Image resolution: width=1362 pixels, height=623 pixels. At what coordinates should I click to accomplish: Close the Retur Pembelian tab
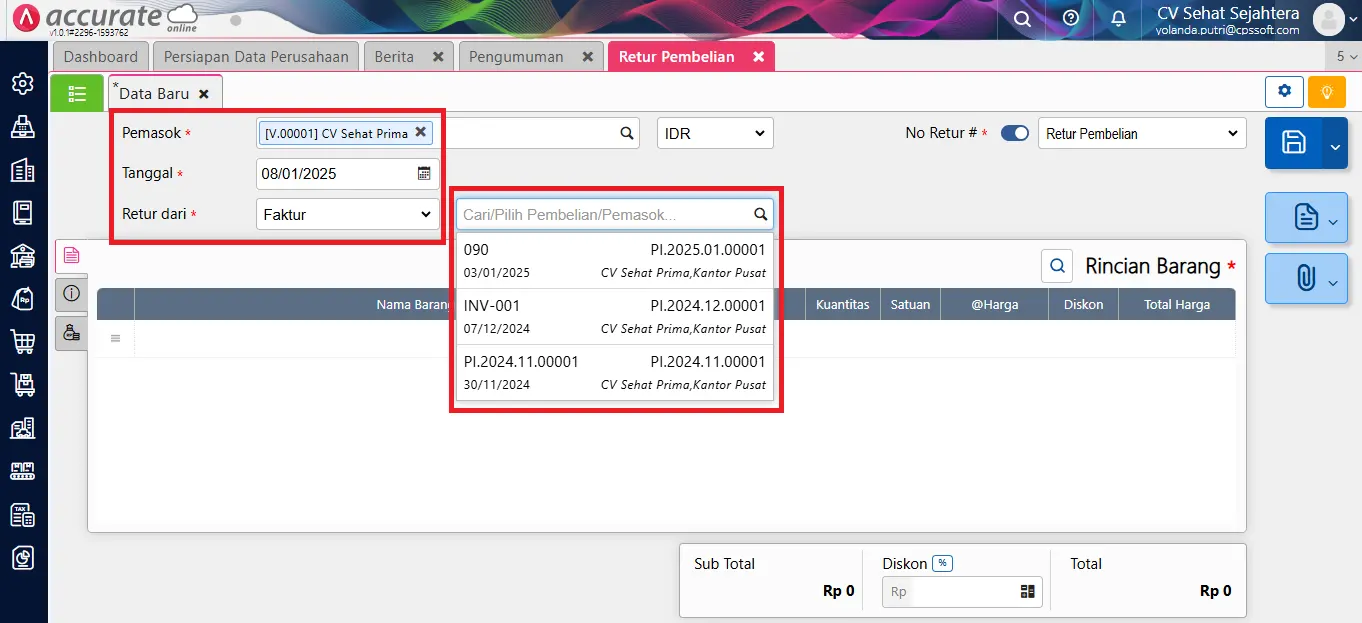click(x=758, y=57)
